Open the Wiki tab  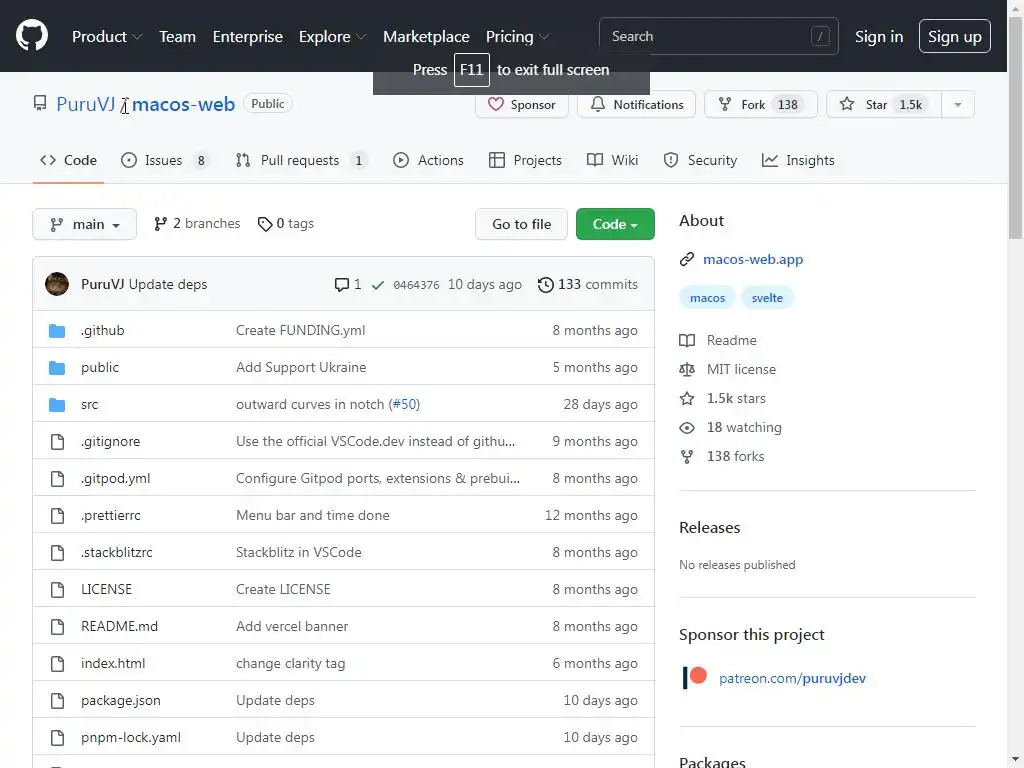(612, 160)
